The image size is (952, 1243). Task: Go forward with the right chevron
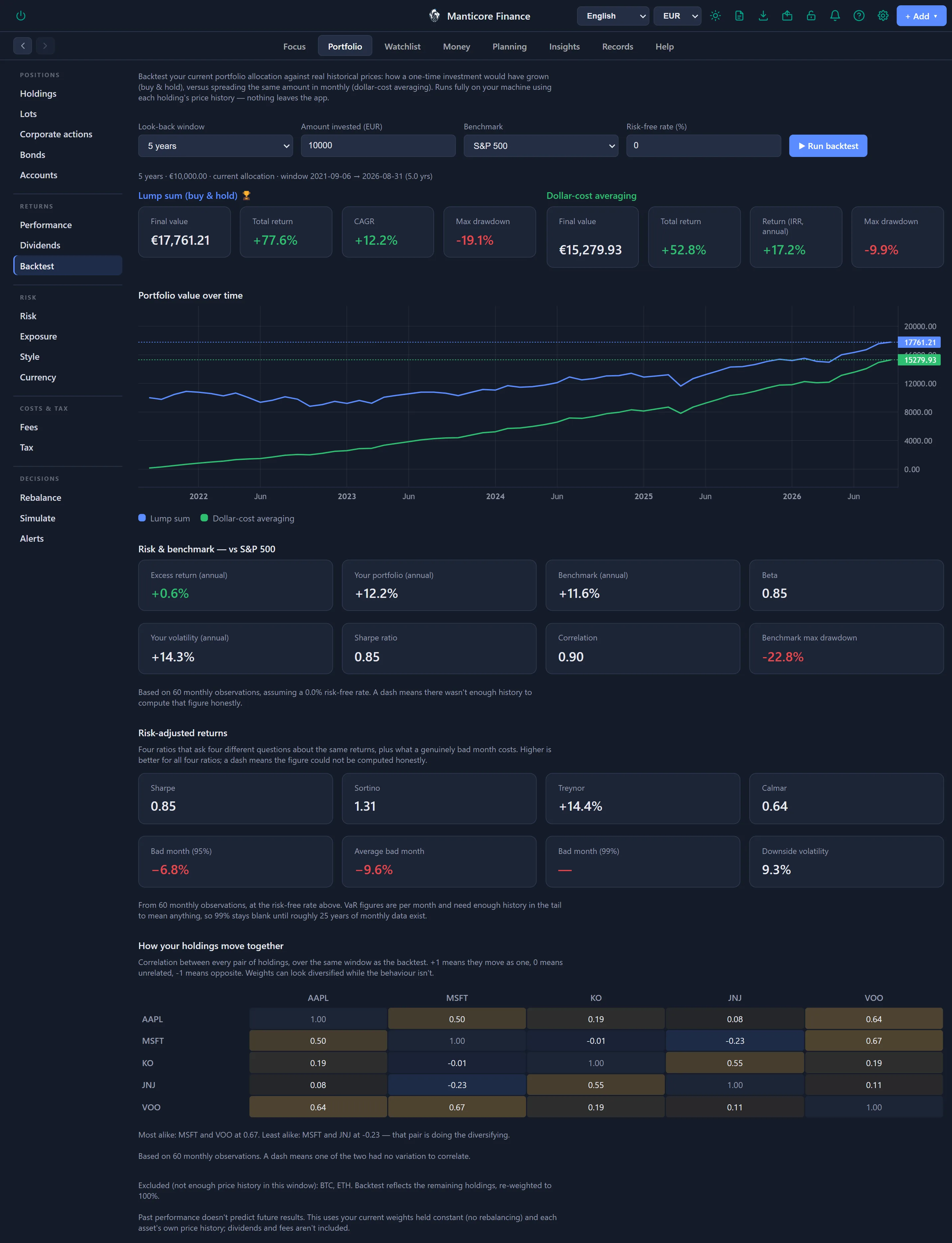[45, 46]
